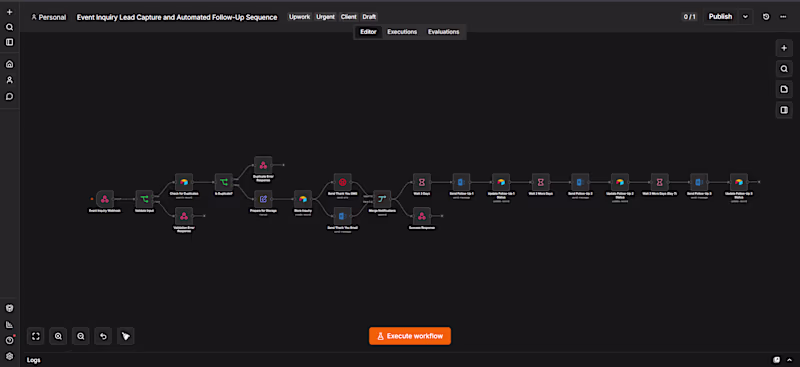Image resolution: width=800 pixels, height=367 pixels.
Task: Open the Update Follow-Up 2 Status node
Action: pos(620,182)
